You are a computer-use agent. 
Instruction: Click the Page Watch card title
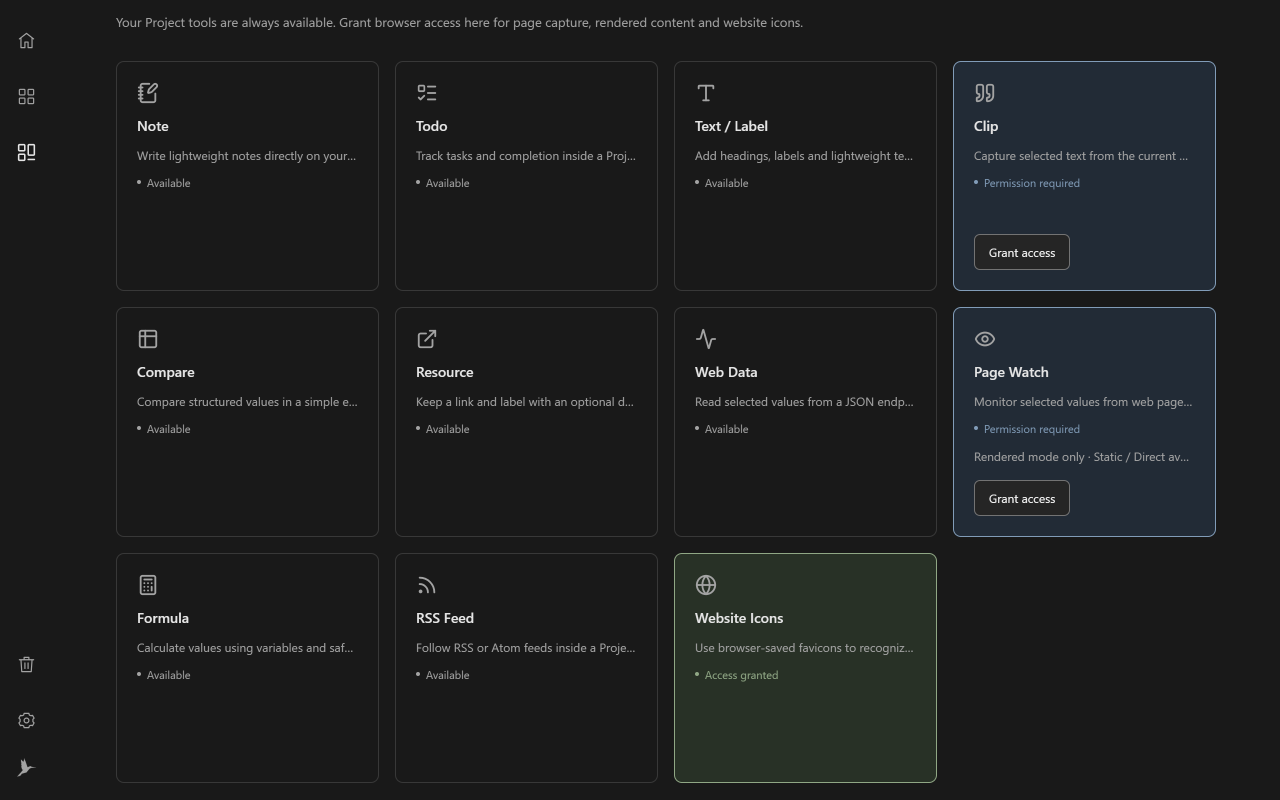point(1011,372)
